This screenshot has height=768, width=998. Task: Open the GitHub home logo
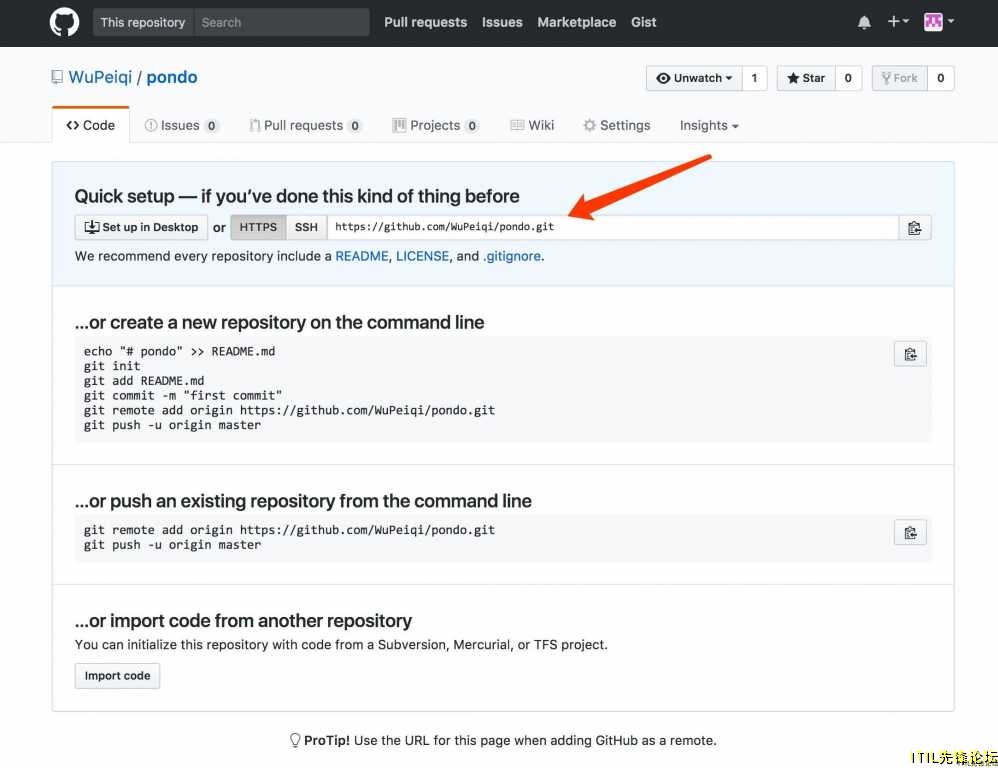[x=64, y=22]
